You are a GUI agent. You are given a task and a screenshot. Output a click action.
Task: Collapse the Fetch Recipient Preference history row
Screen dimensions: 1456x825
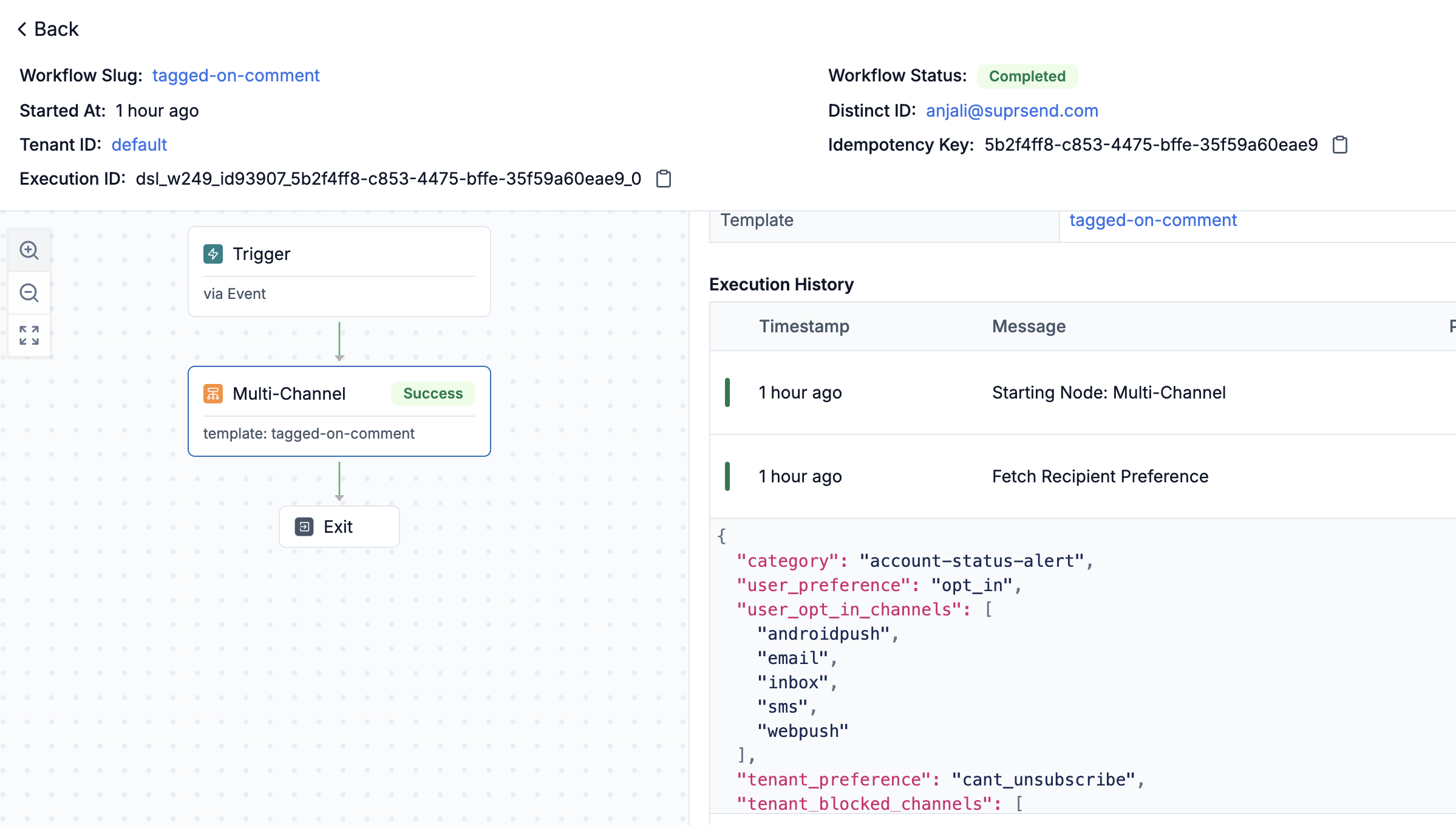click(x=1100, y=476)
